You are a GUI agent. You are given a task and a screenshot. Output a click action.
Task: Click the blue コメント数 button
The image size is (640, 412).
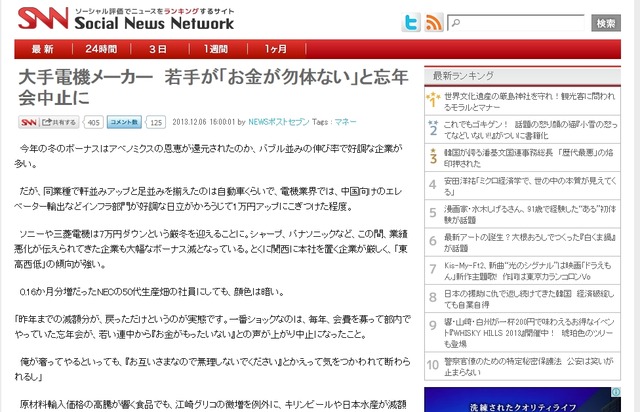pyautogui.click(x=124, y=122)
